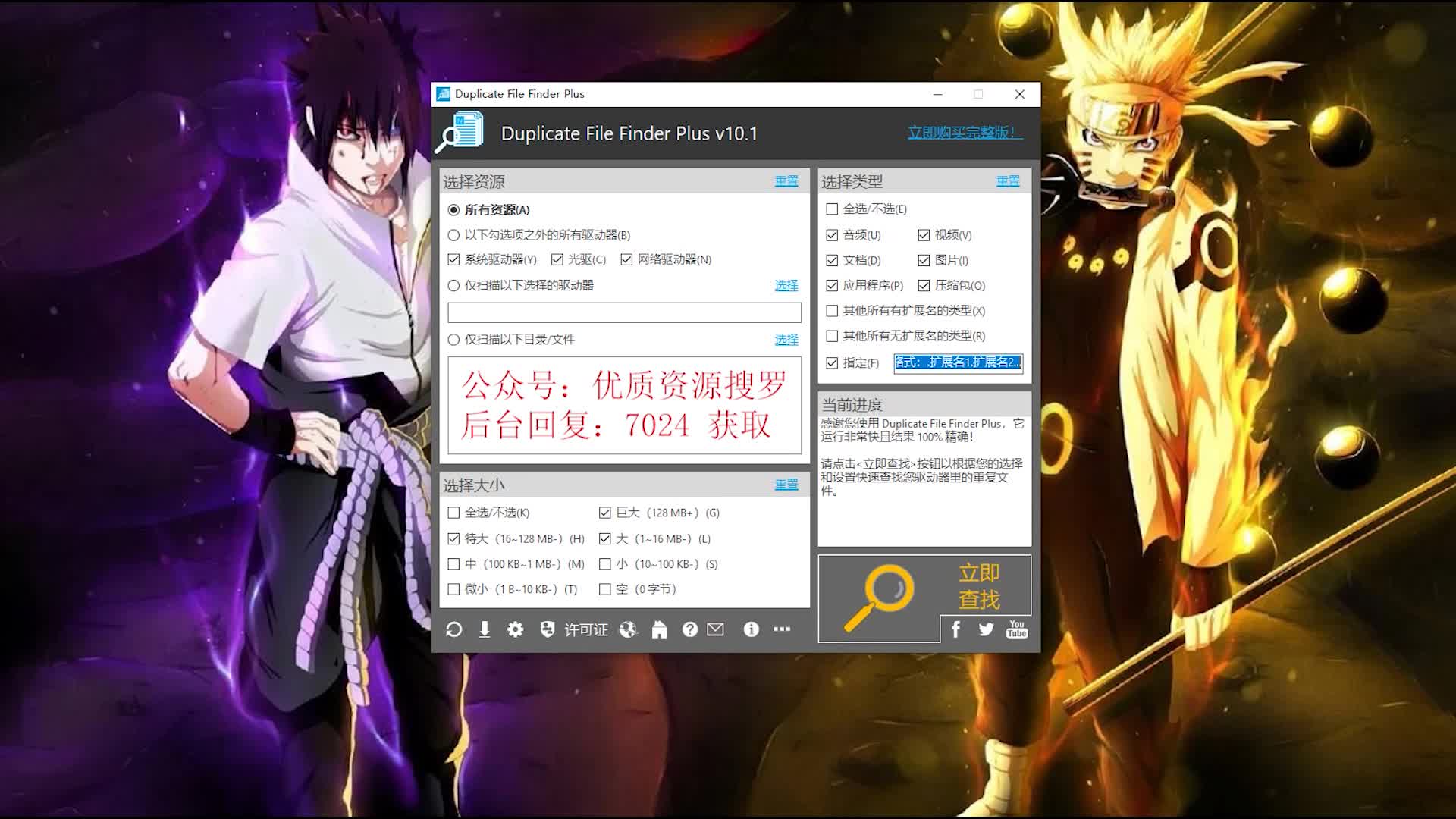Screen dimensions: 1456x819
Task: Enable 其他所有有扩展名的类型(X) checkbox
Action: pyautogui.click(x=832, y=311)
